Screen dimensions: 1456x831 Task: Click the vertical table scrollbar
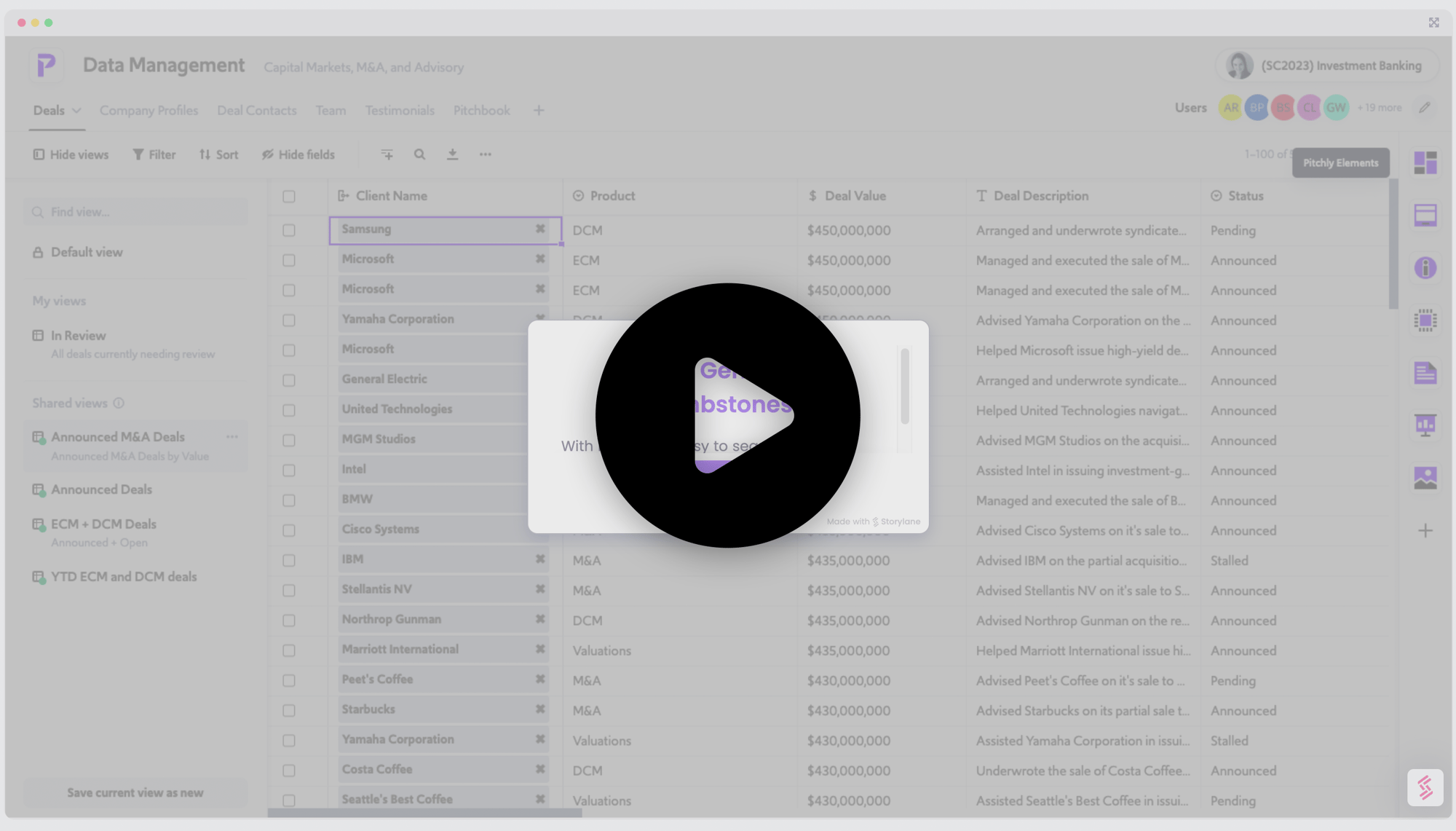coord(1393,244)
